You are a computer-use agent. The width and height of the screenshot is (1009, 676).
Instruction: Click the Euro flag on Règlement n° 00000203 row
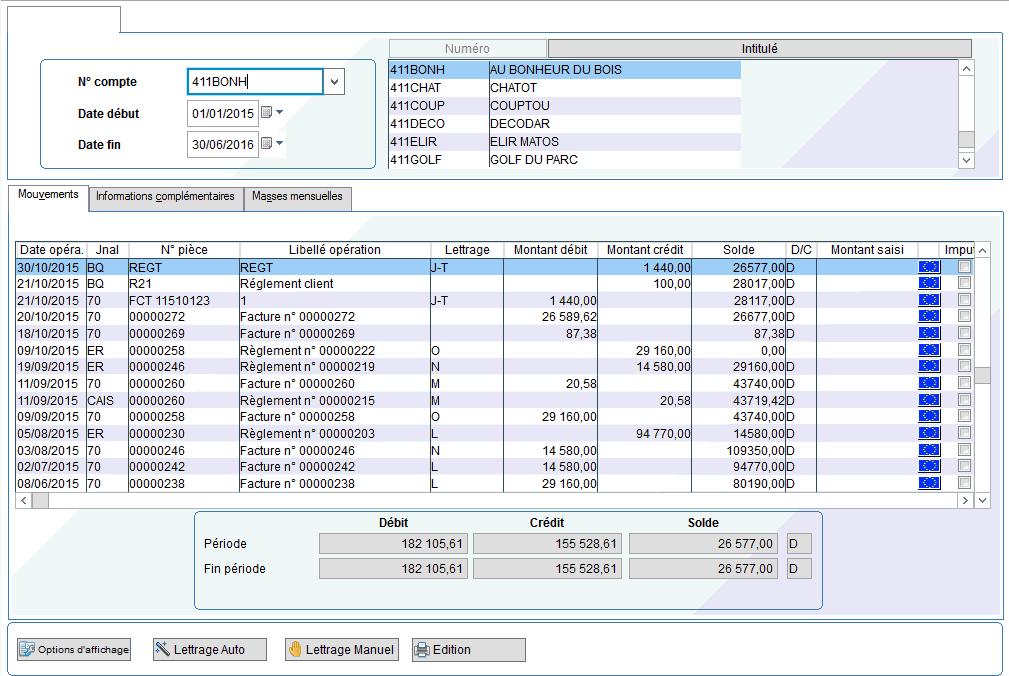click(929, 434)
